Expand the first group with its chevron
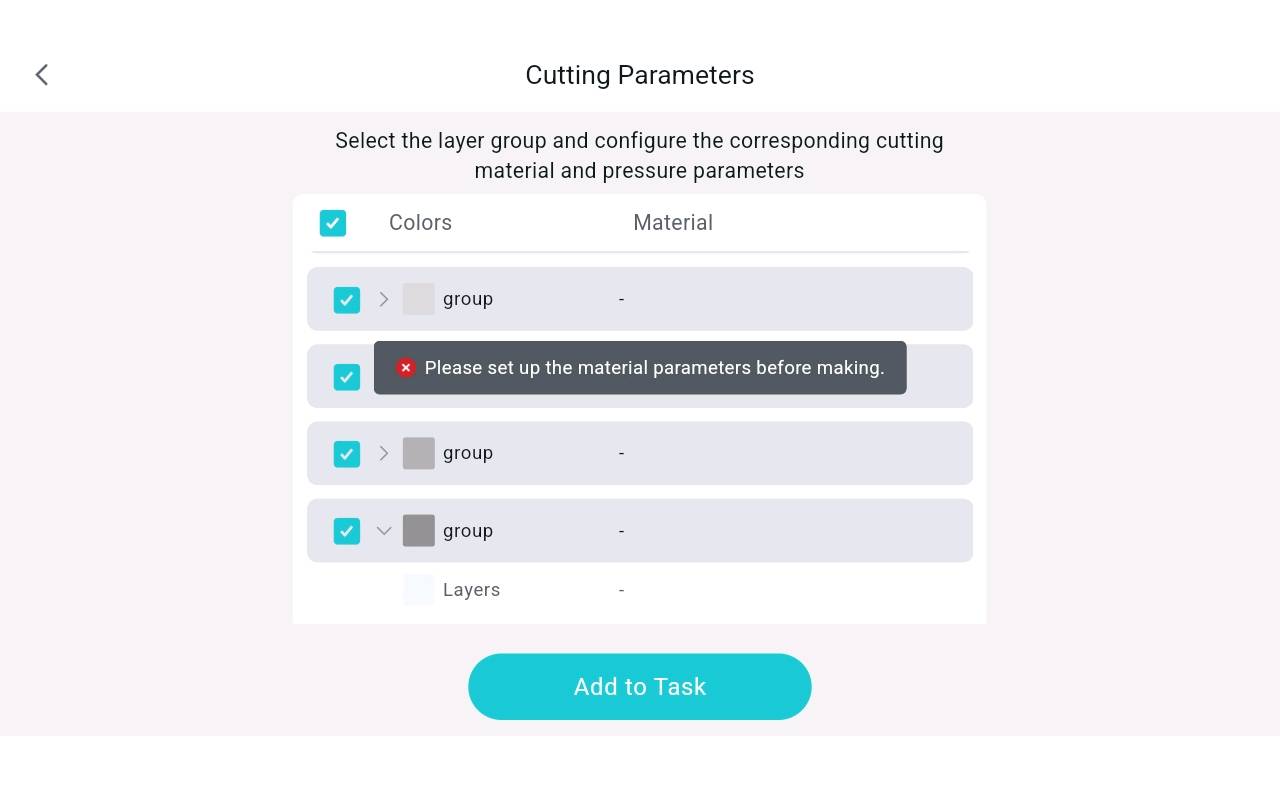Screen dimensions: 1280x800 tap(384, 299)
